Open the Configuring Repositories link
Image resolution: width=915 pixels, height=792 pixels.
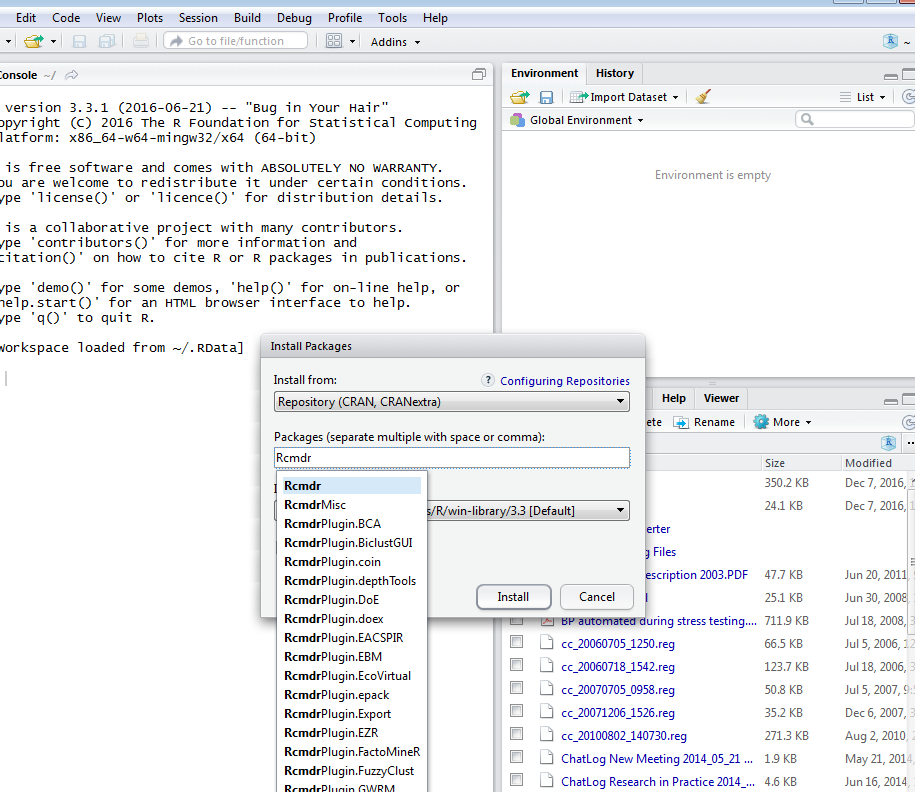coord(567,381)
